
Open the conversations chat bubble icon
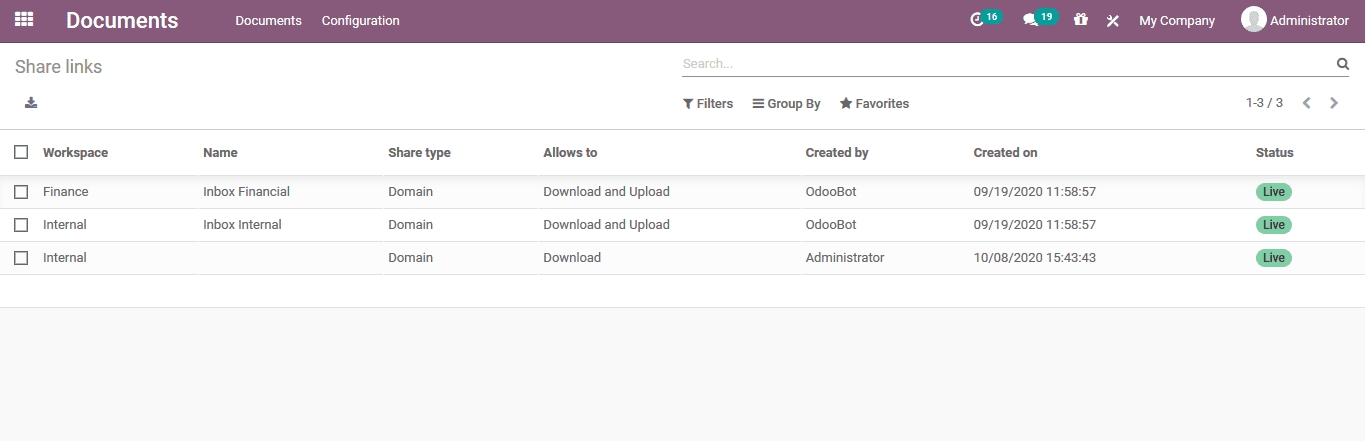pyautogui.click(x=1031, y=20)
